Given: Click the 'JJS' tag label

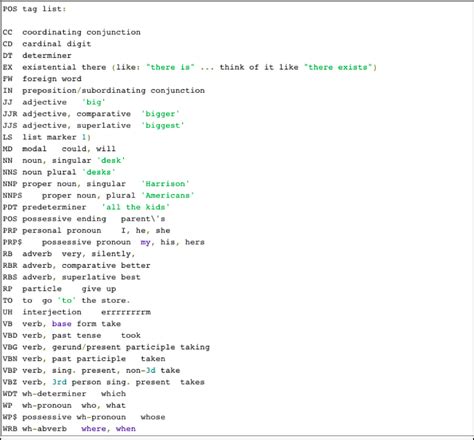Looking at the screenshot, I should (x=10, y=126).
